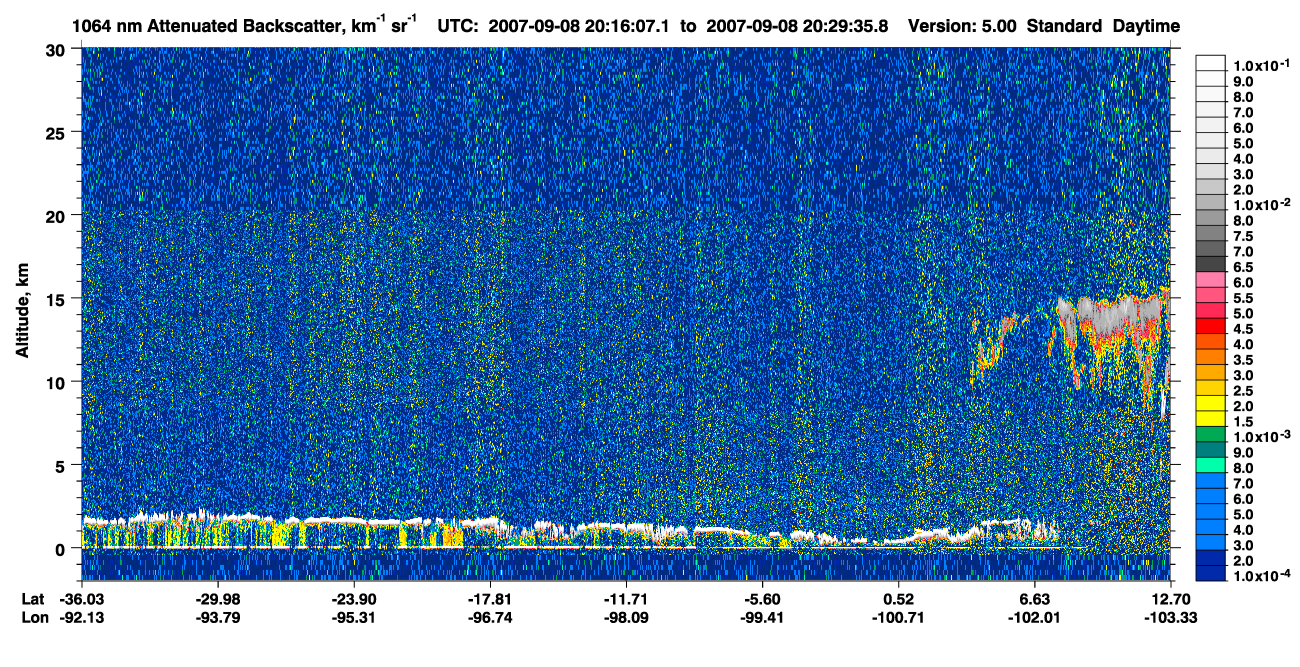Click the colorbar label 7.5
Image resolution: width=1300 pixels, height=667 pixels.
[1244, 235]
